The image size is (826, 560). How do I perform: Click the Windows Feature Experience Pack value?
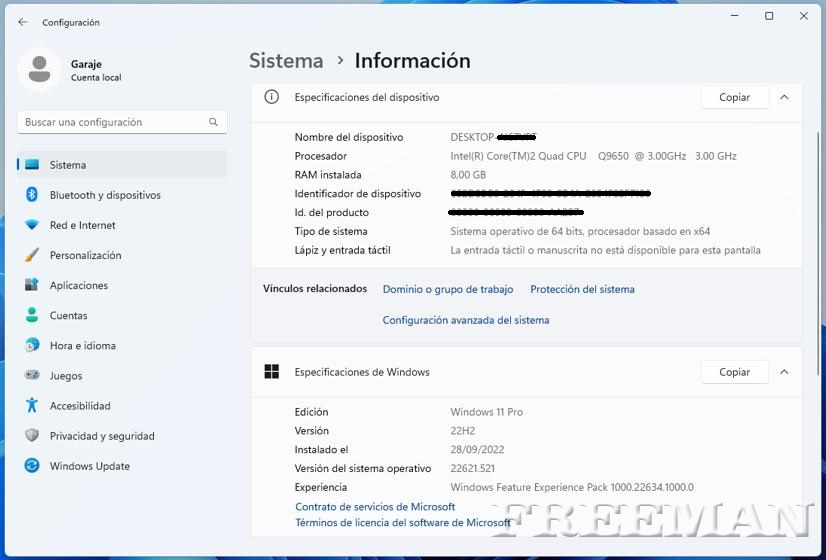pyautogui.click(x=572, y=487)
